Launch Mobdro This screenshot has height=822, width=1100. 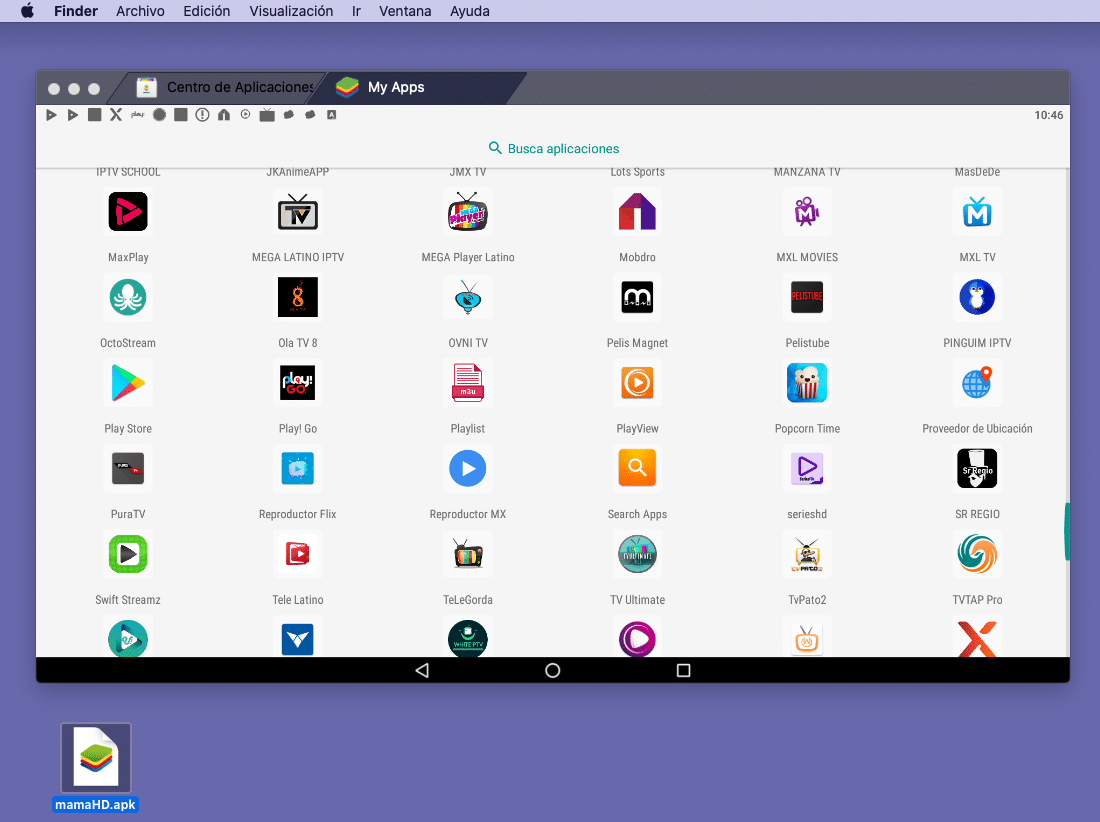(637, 211)
